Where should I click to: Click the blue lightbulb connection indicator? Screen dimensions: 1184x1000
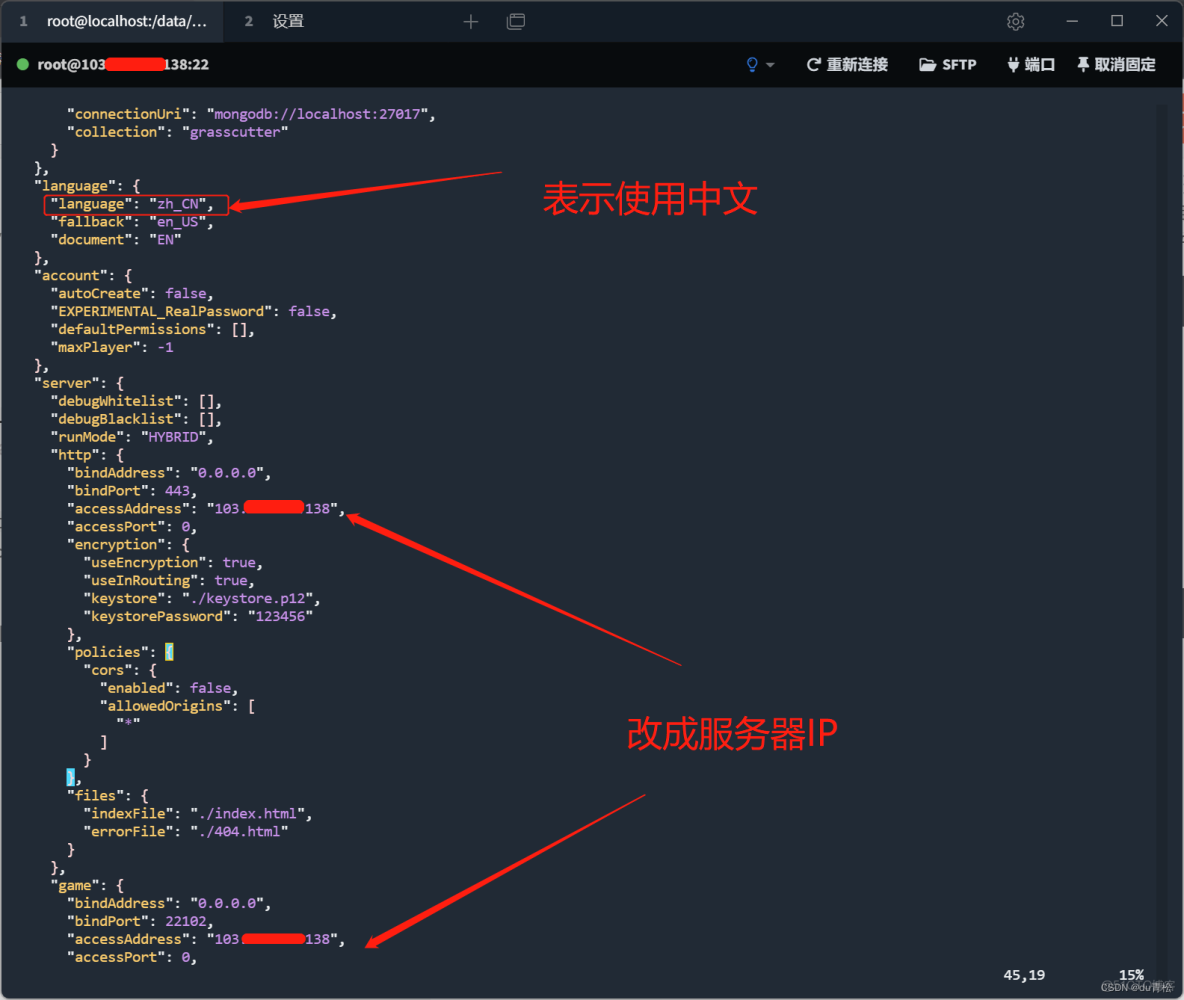750,64
